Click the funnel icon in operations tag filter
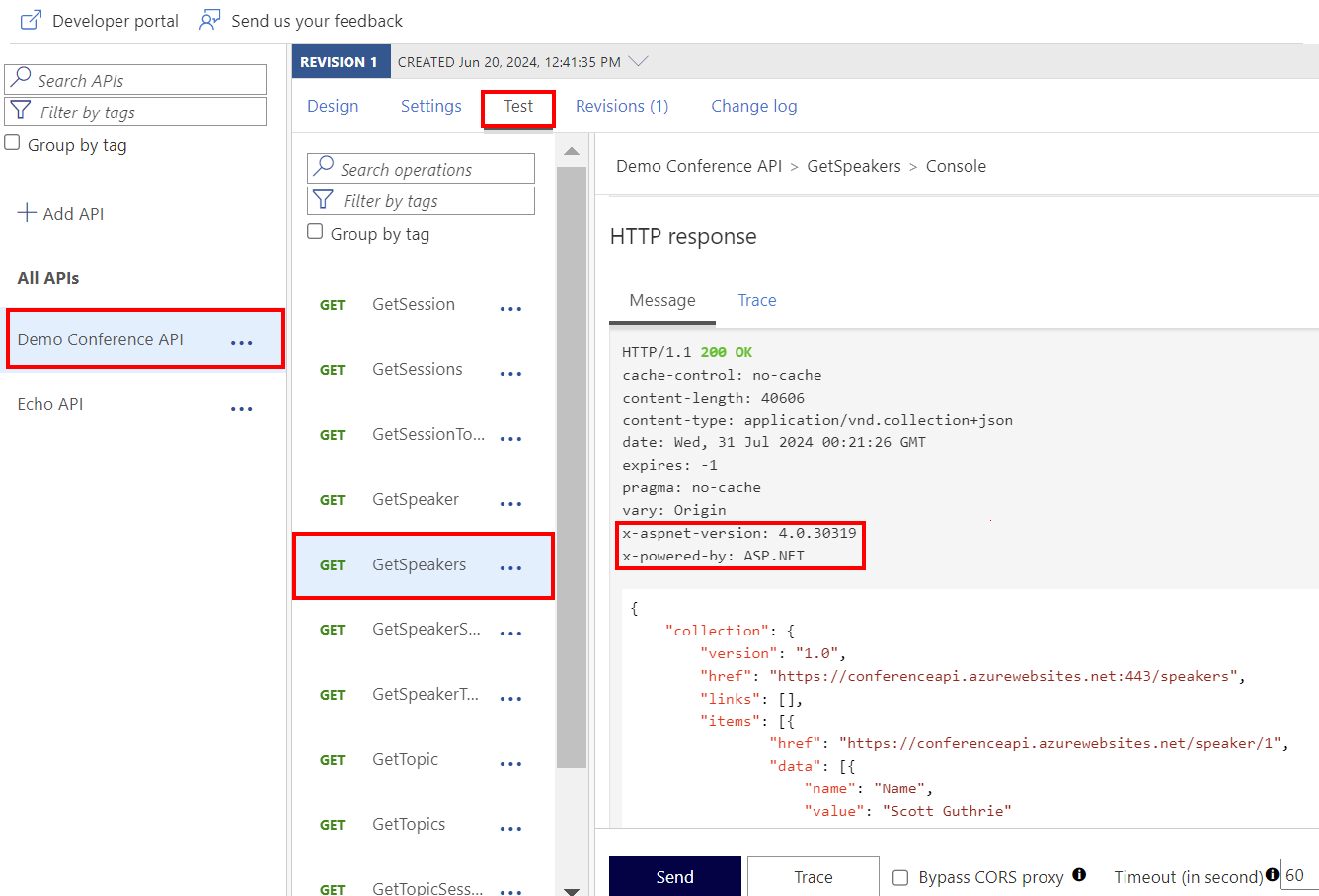Image resolution: width=1319 pixels, height=896 pixels. (x=323, y=199)
